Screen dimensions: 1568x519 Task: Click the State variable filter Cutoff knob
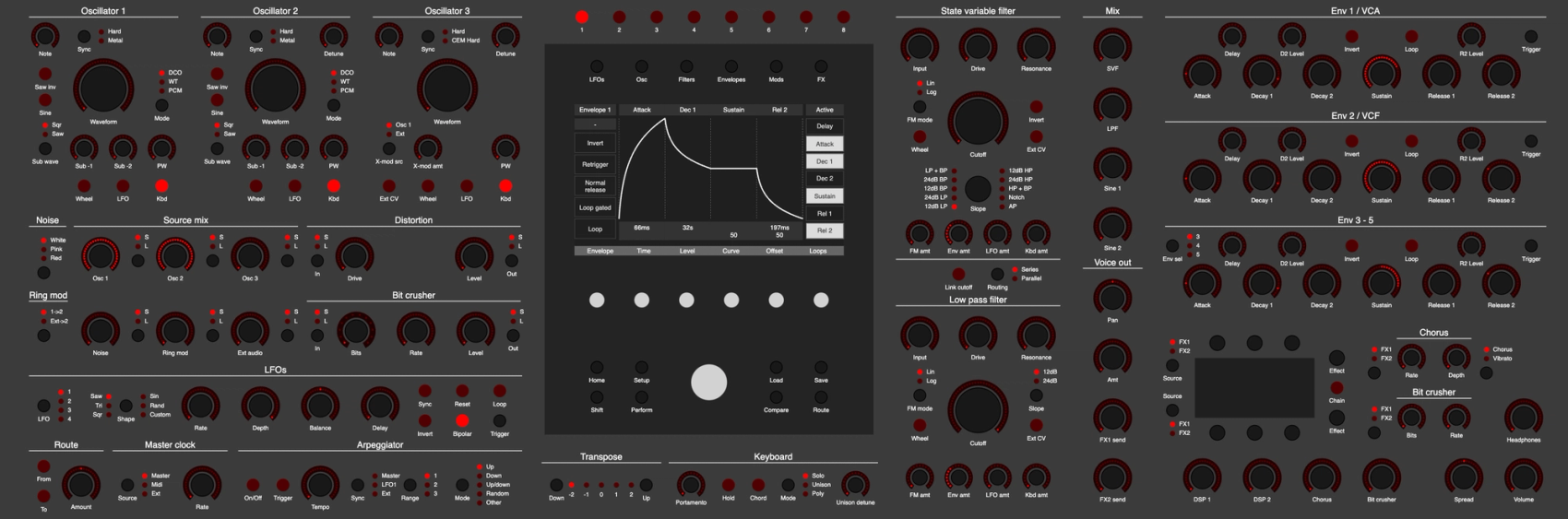click(978, 121)
